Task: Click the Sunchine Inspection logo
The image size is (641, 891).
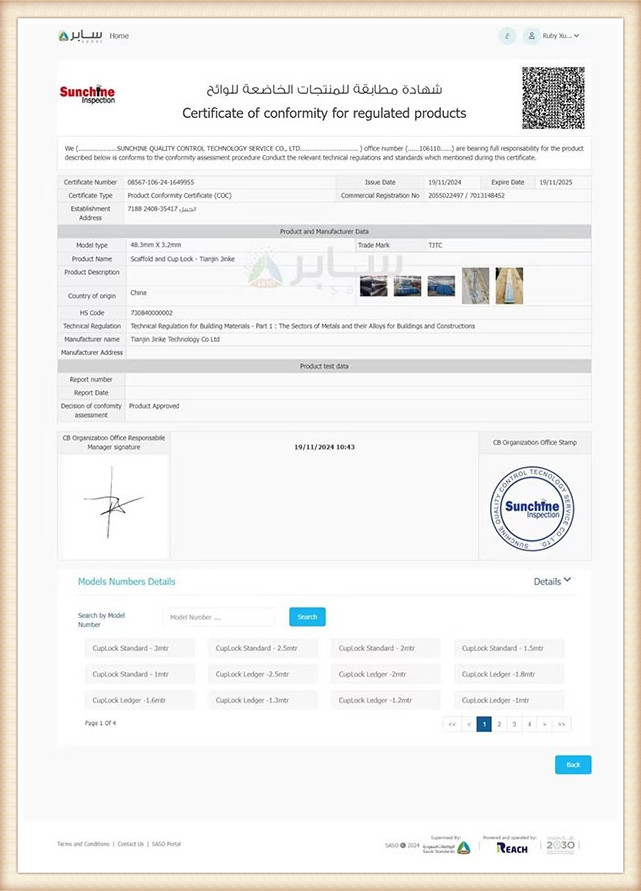Action: [88, 94]
